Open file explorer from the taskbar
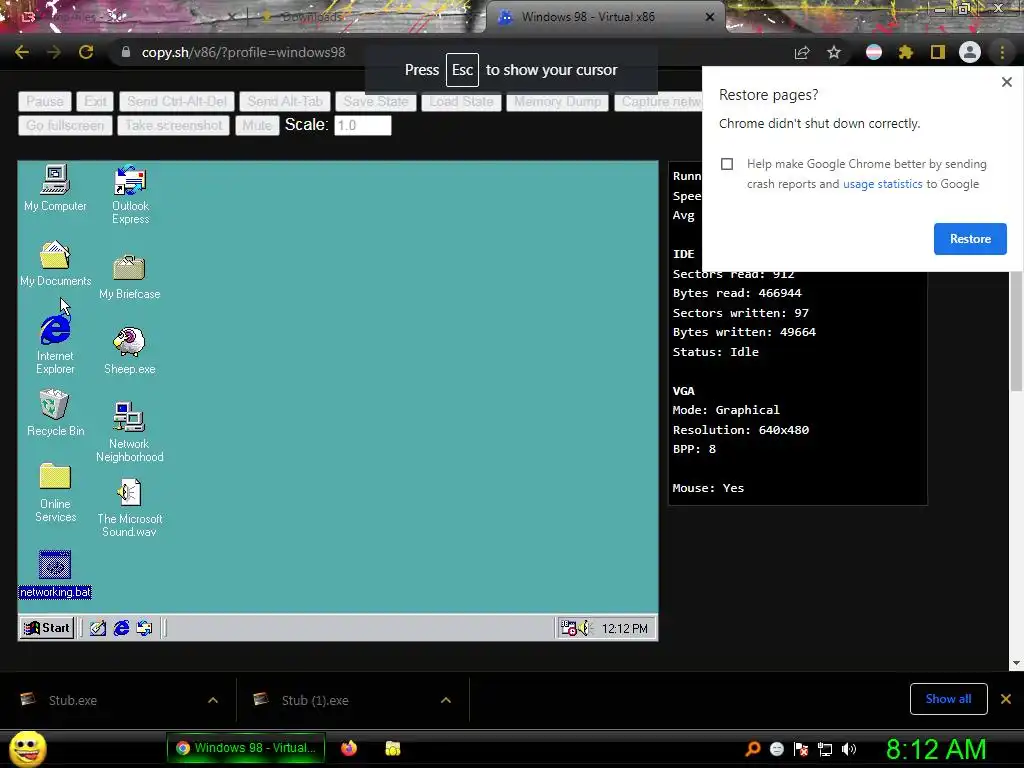The image size is (1024, 768). [x=392, y=748]
